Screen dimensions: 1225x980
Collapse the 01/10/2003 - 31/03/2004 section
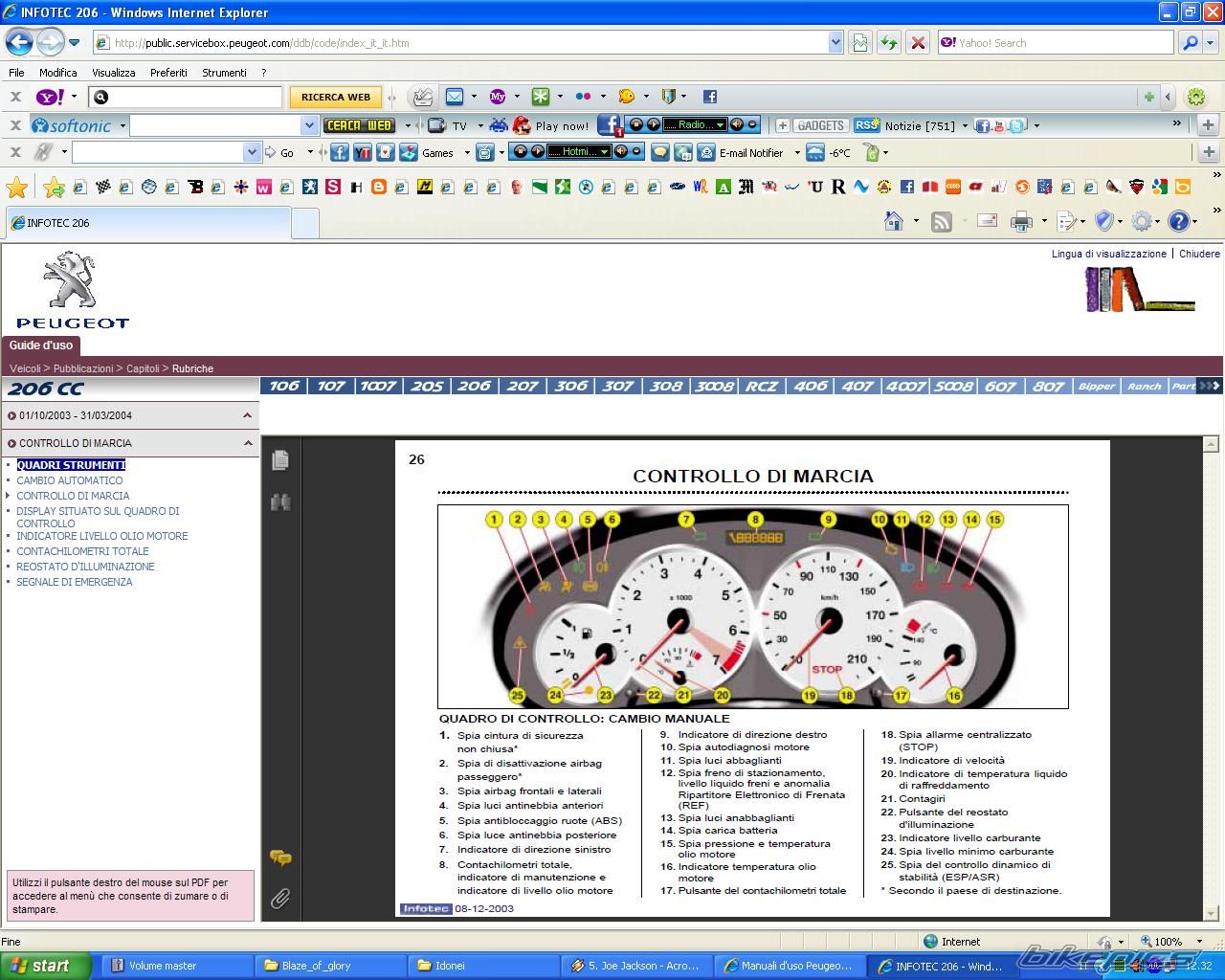(247, 415)
